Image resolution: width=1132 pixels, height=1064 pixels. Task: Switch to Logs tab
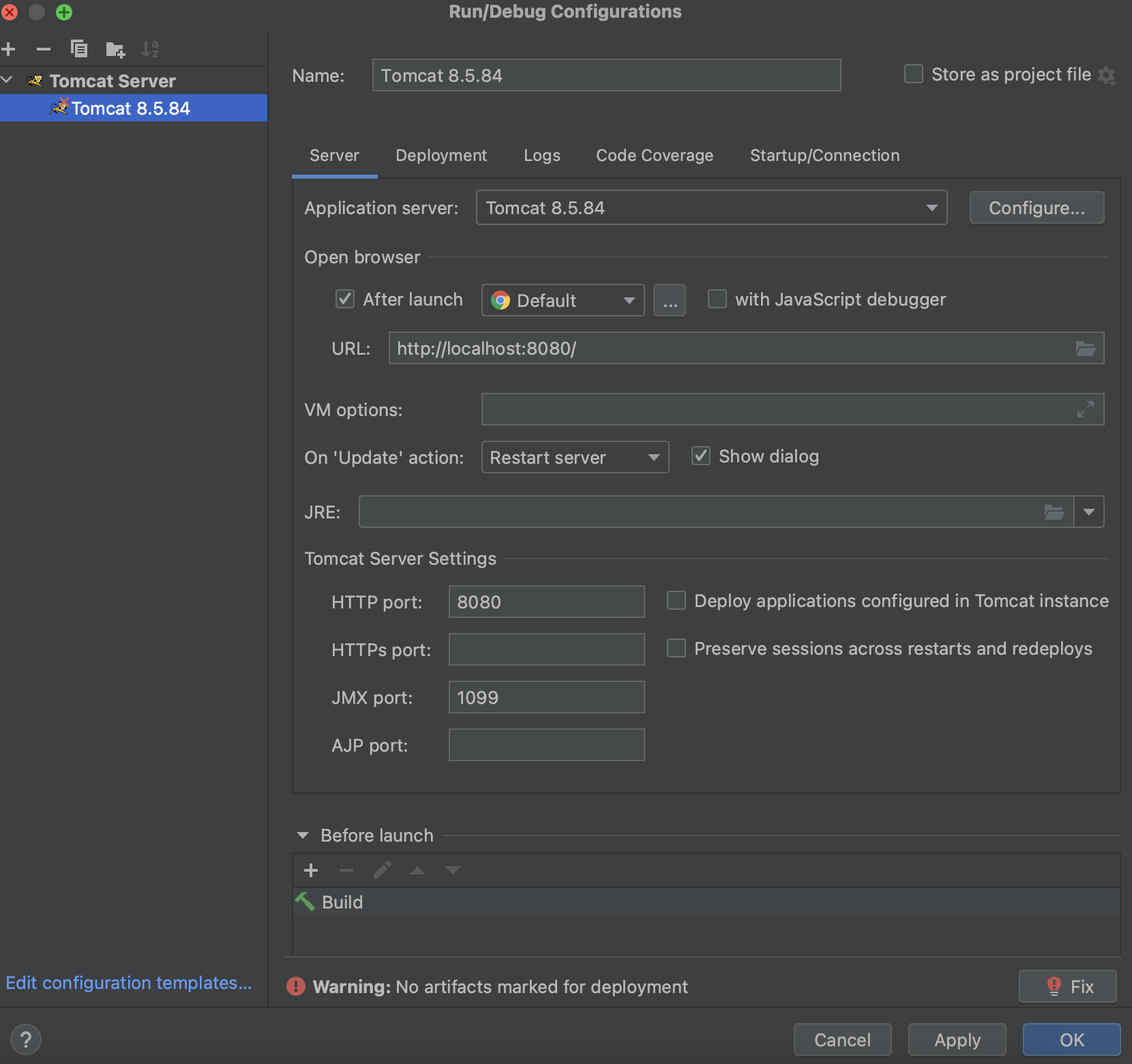pyautogui.click(x=542, y=156)
